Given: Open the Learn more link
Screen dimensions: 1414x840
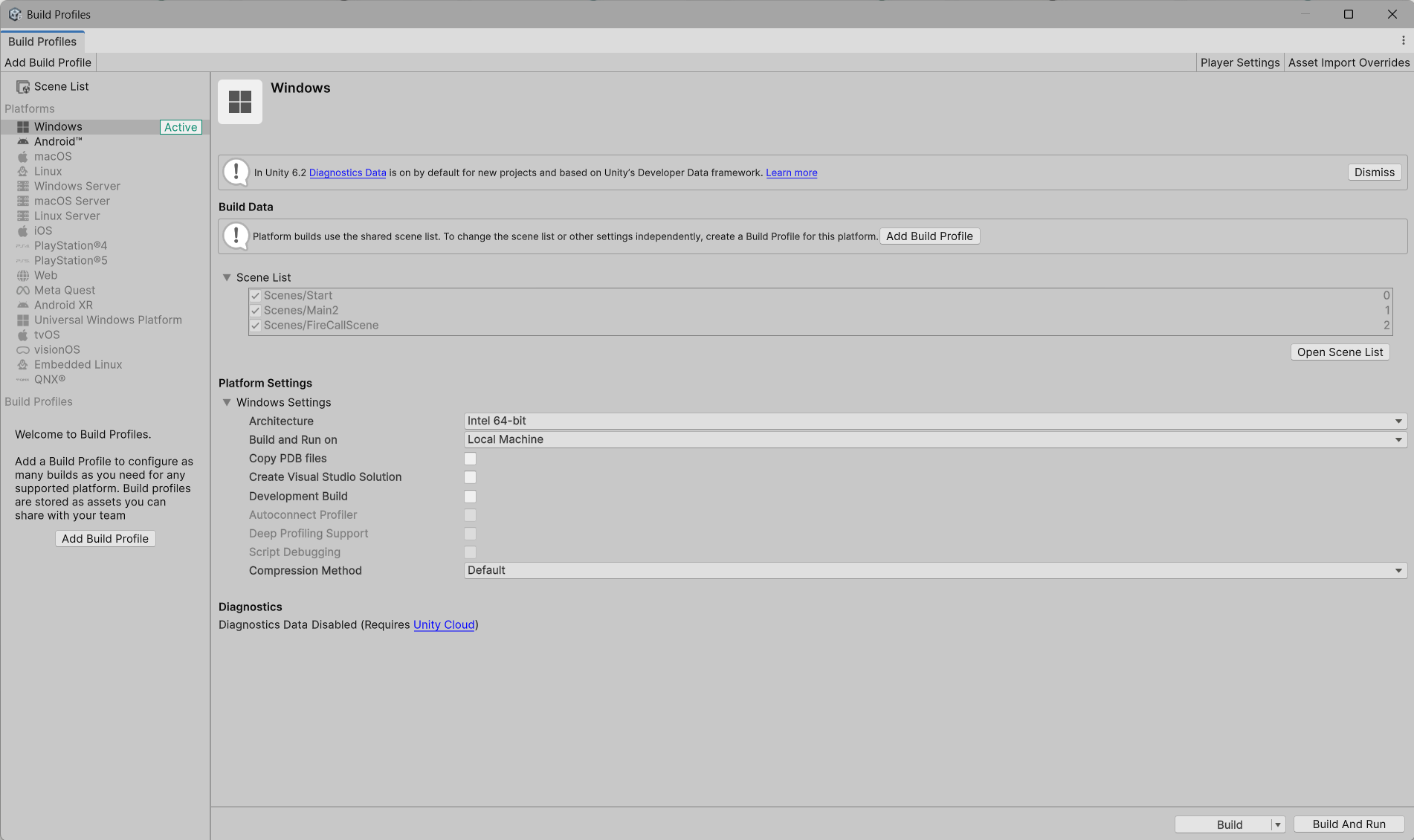Looking at the screenshot, I should [x=791, y=172].
